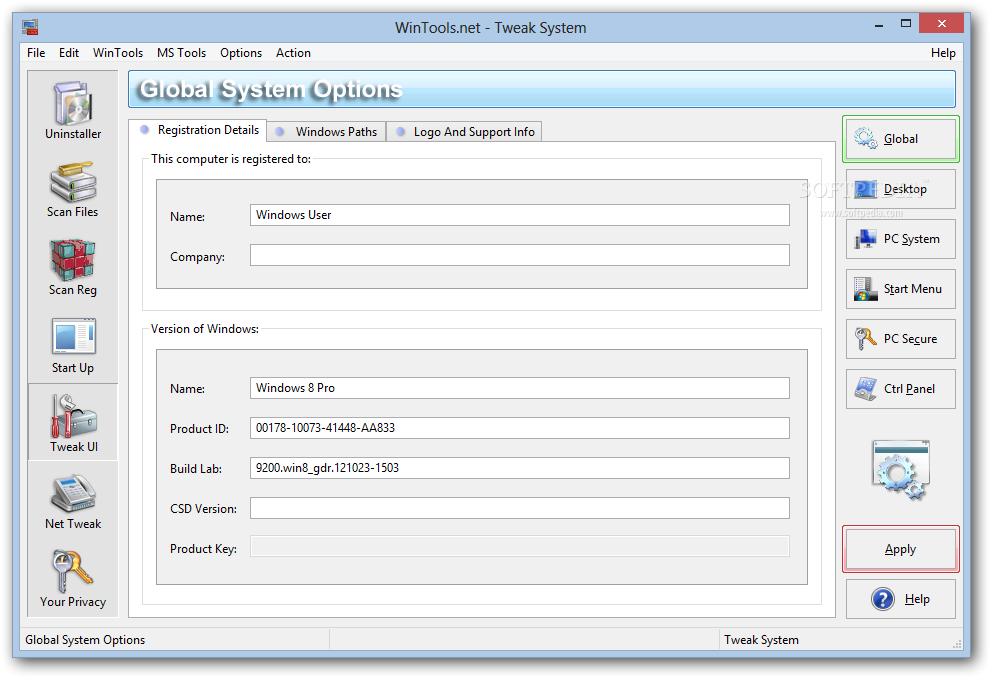
Task: Open the Uninstaller tool
Action: 73,110
